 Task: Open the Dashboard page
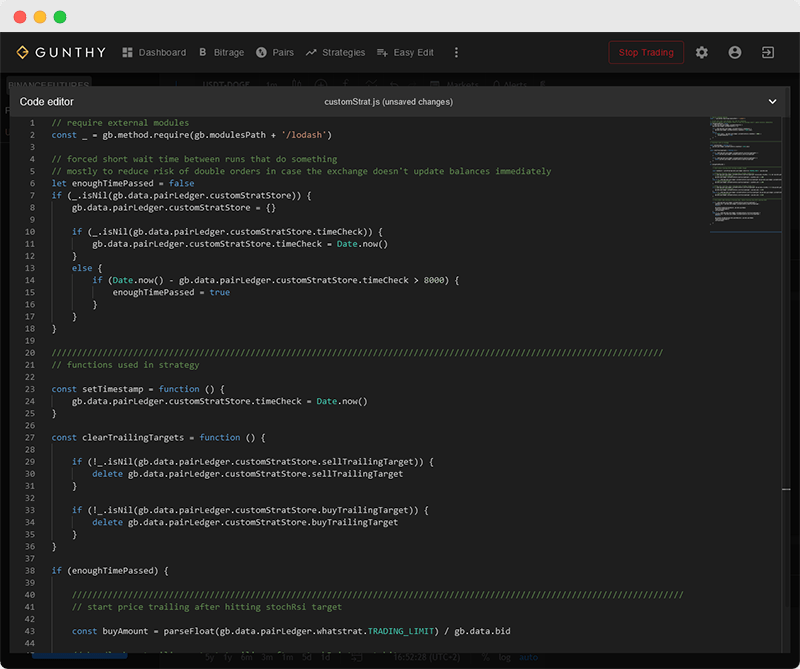(154, 53)
